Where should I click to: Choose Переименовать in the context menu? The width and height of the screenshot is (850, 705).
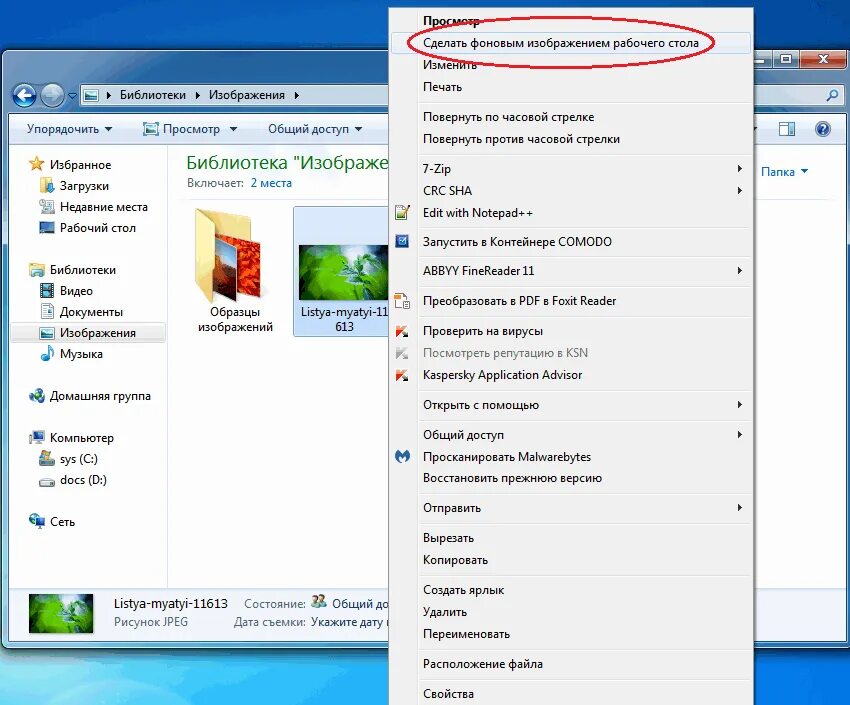point(571,634)
